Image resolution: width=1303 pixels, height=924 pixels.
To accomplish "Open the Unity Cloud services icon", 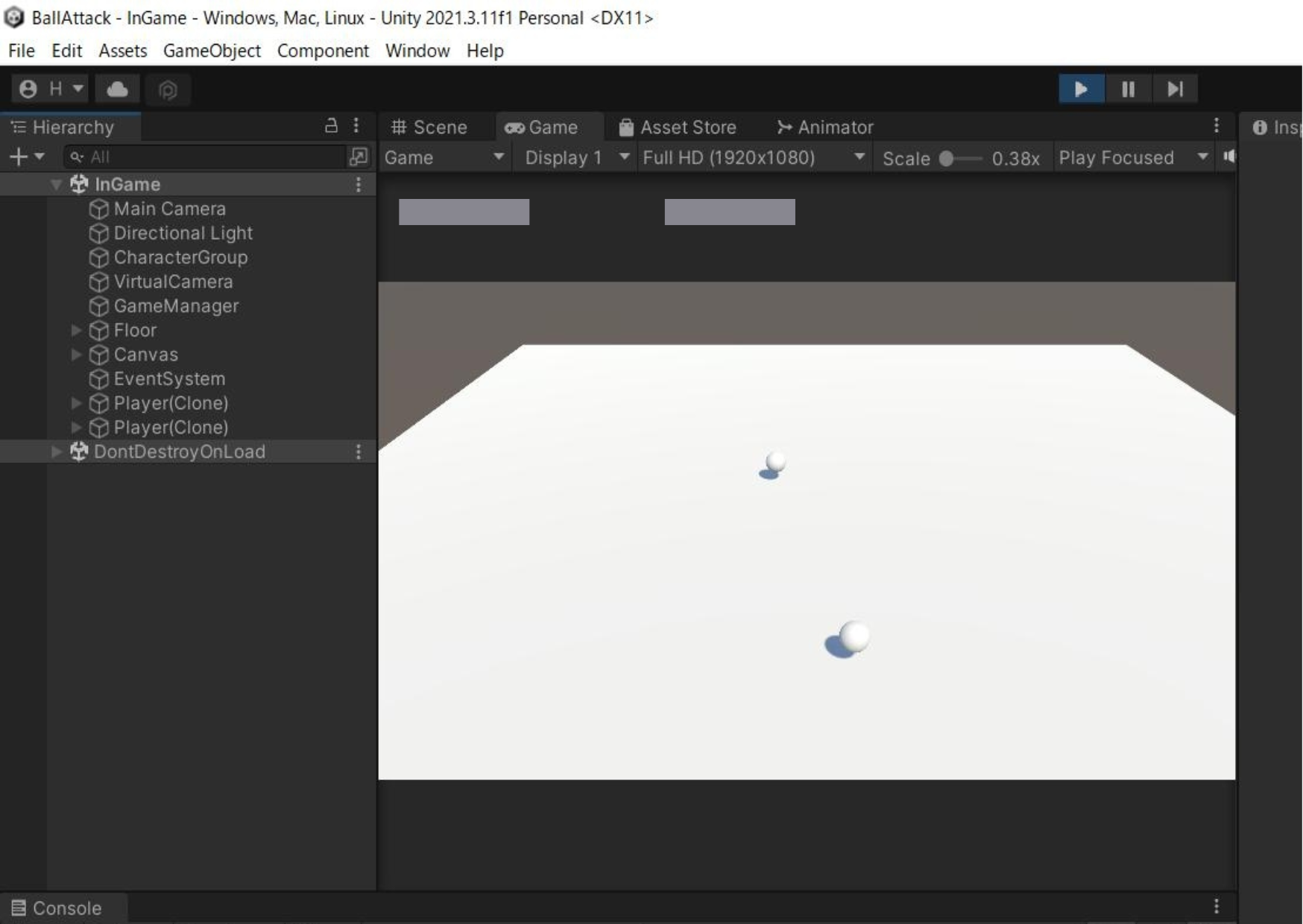I will coord(118,89).
